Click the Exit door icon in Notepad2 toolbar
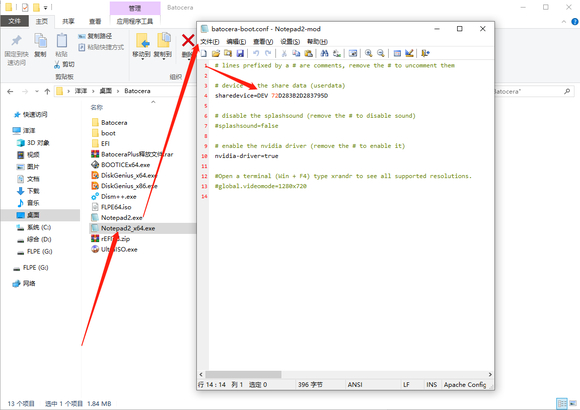 pyautogui.click(x=425, y=54)
